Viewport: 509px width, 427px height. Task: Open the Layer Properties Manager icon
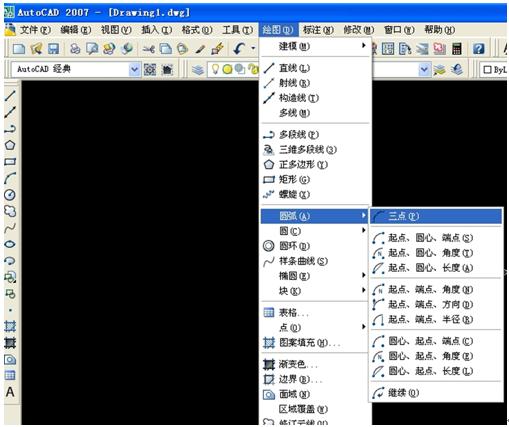point(198,70)
